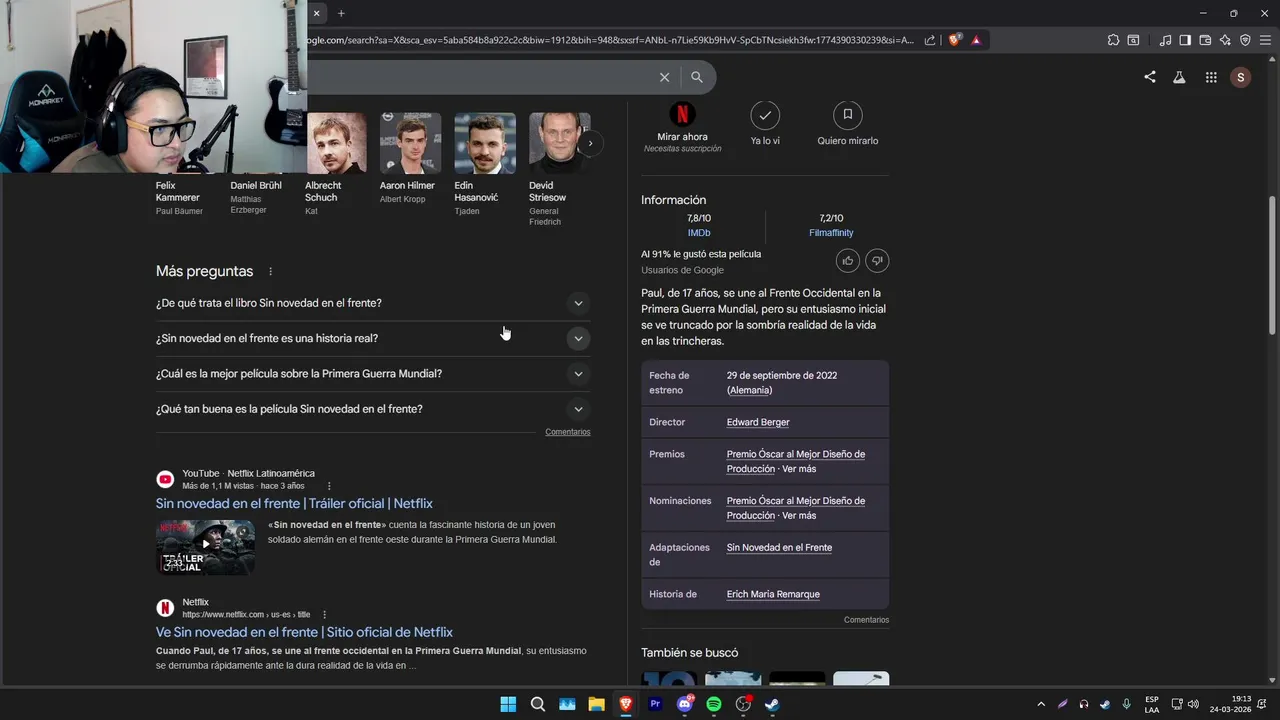The width and height of the screenshot is (1280, 720).
Task: Open Steam from the taskbar
Action: [772, 704]
